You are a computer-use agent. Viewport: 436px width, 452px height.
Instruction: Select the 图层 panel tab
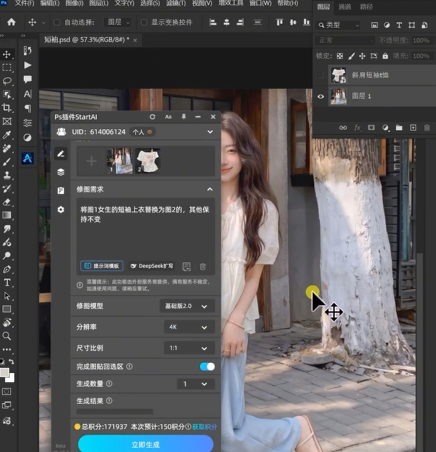(323, 7)
